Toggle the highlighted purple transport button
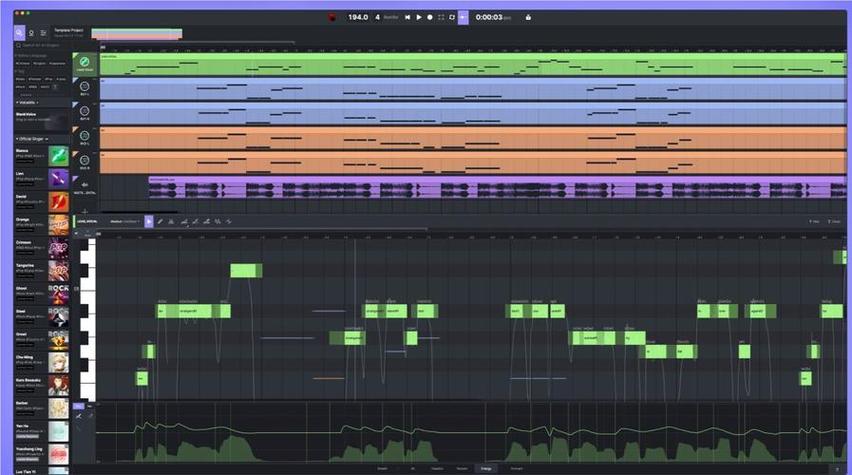852x475 pixels. point(463,17)
